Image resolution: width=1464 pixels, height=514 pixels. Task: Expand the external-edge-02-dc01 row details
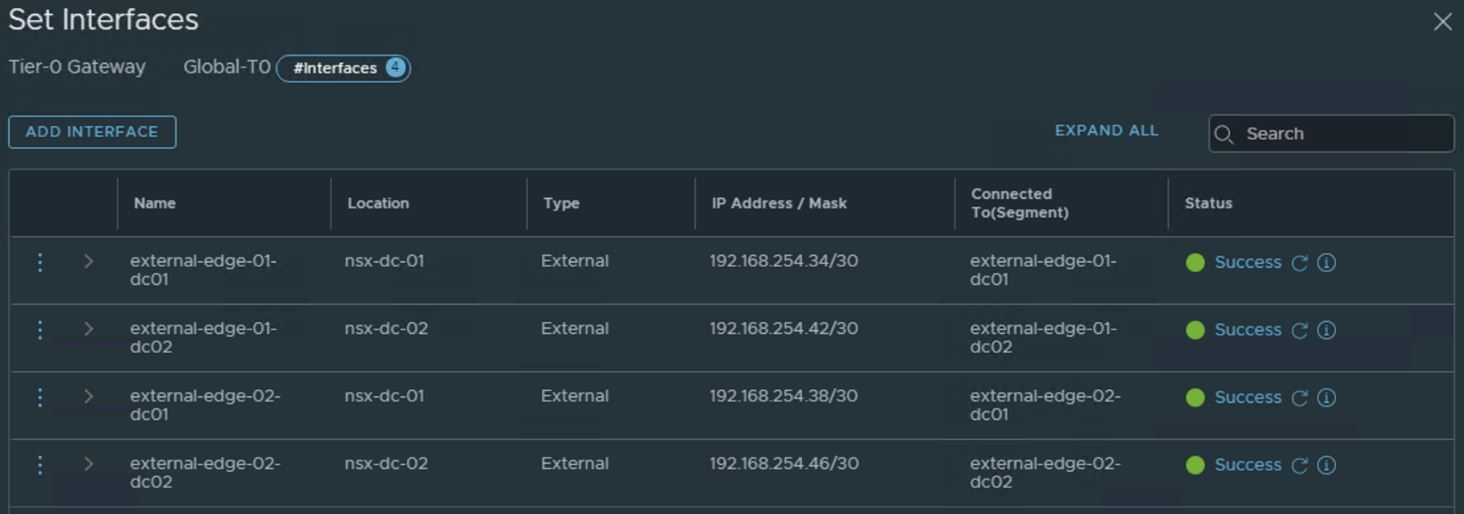[x=88, y=397]
